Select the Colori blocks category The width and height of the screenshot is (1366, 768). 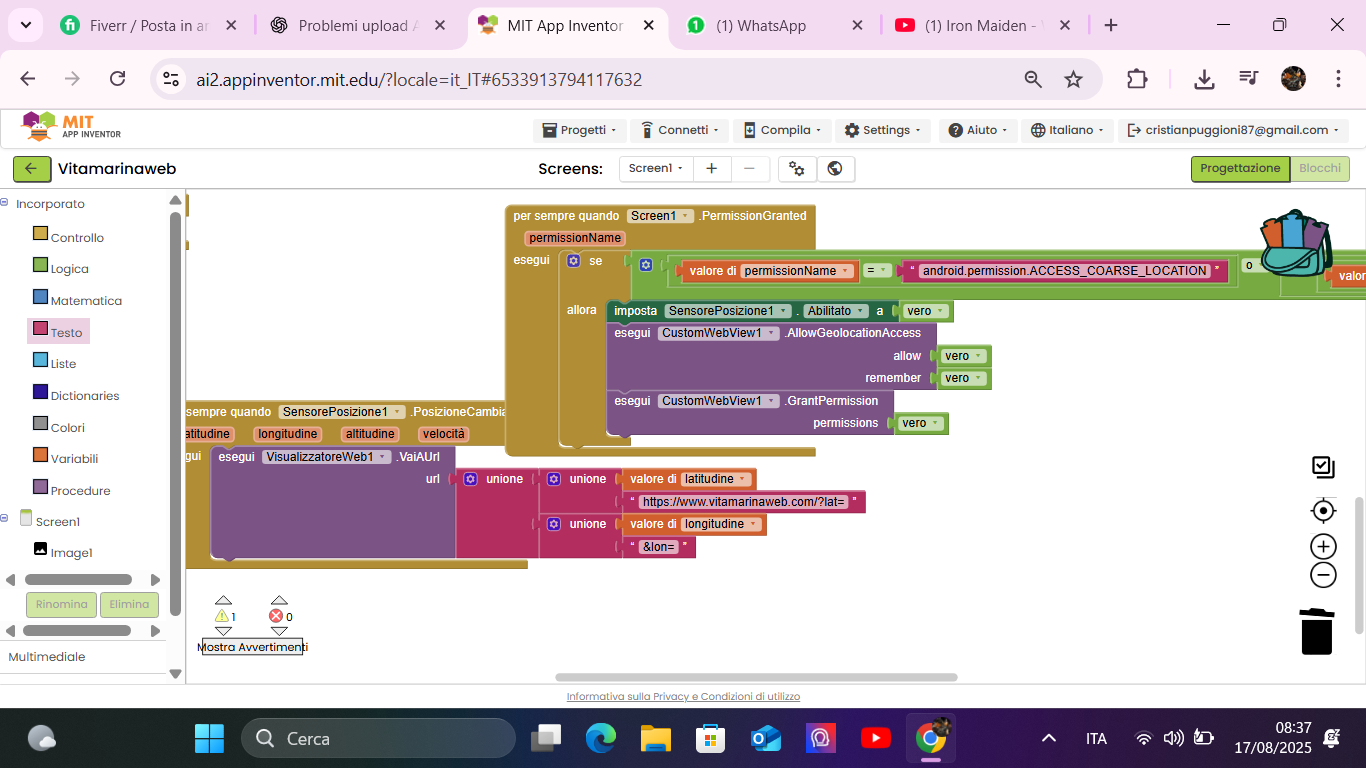[x=67, y=427]
